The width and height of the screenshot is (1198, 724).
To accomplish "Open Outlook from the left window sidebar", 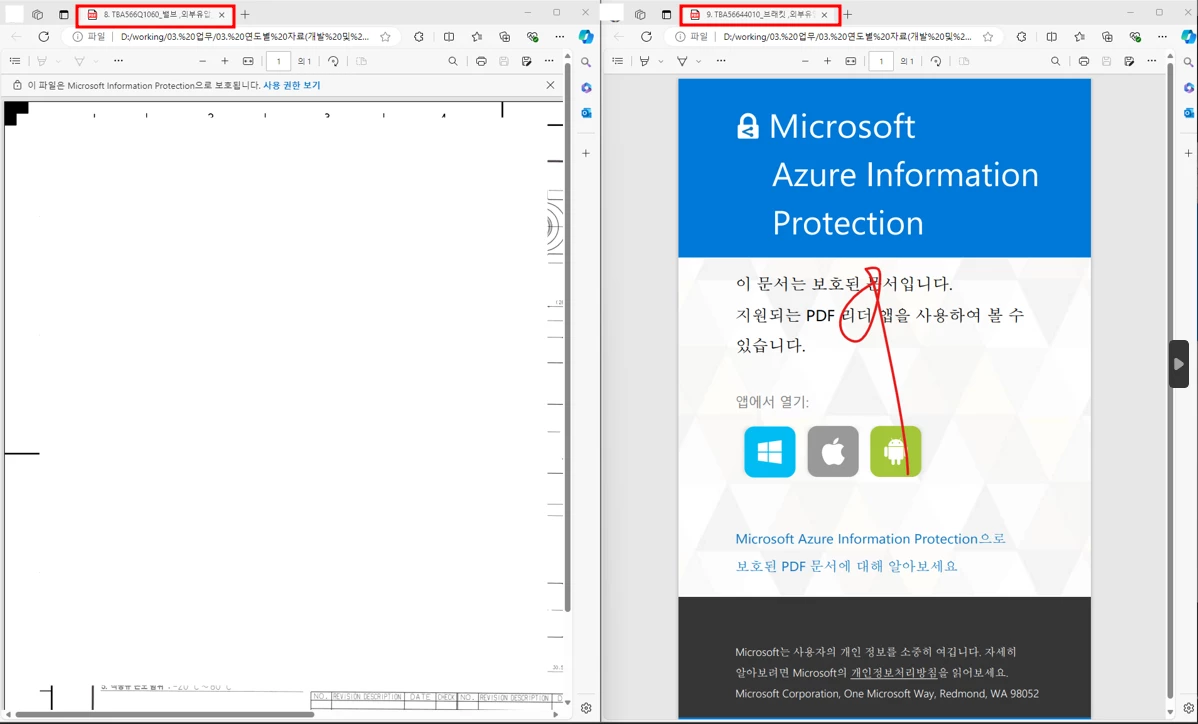I will pos(586,113).
